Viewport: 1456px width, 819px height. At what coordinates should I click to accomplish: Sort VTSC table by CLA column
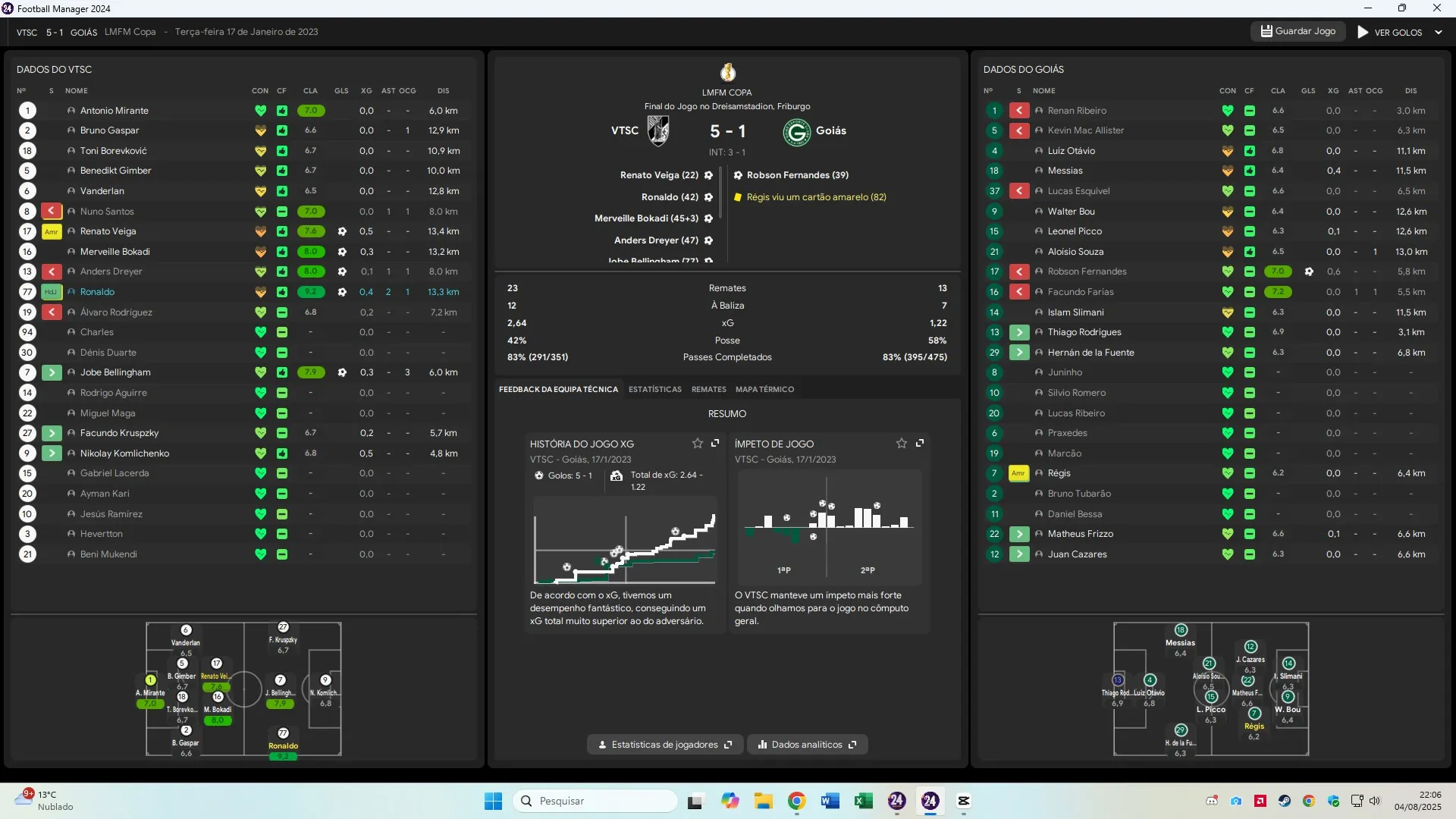pos(310,91)
